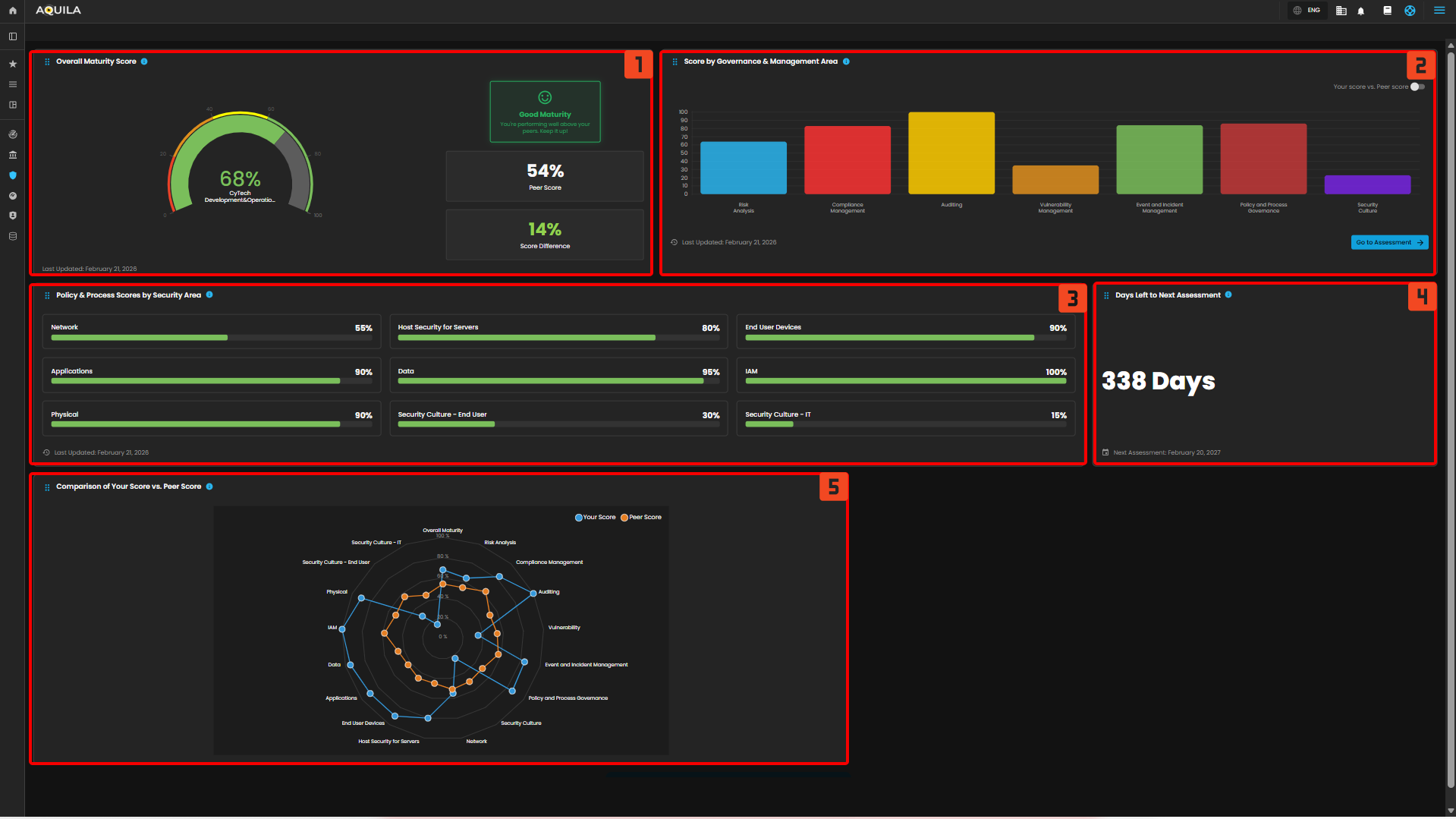Click the info icon beside Overall Maturity Score

(144, 61)
